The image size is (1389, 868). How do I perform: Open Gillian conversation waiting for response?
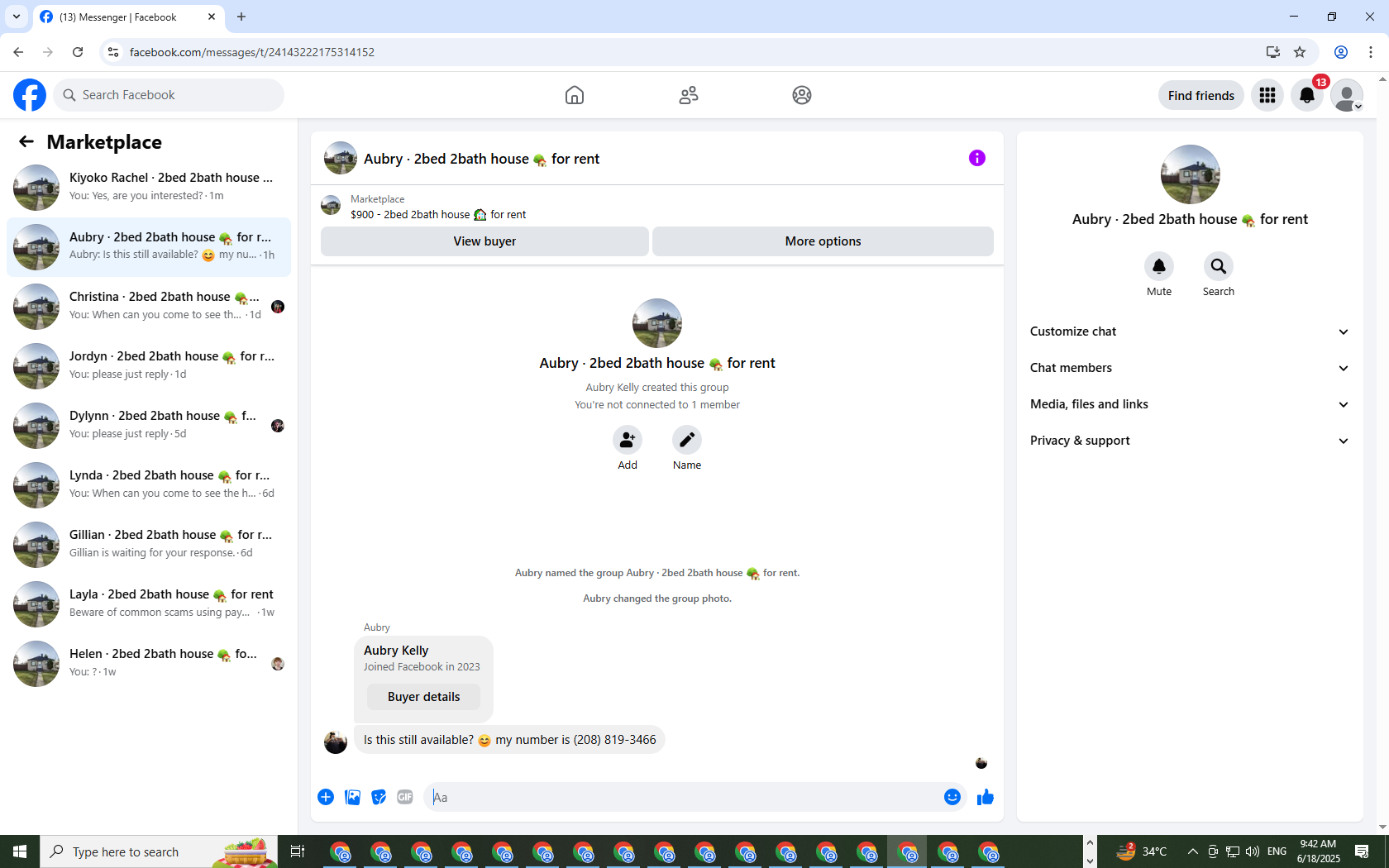pos(149,544)
